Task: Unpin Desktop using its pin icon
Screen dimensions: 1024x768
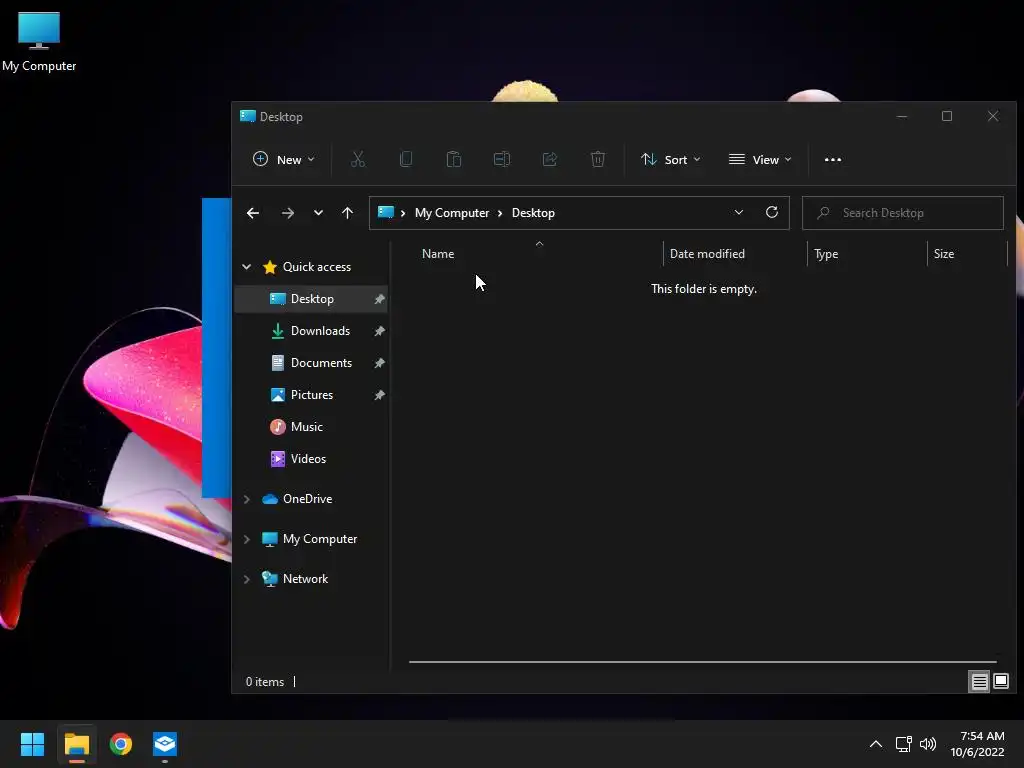Action: 379,299
